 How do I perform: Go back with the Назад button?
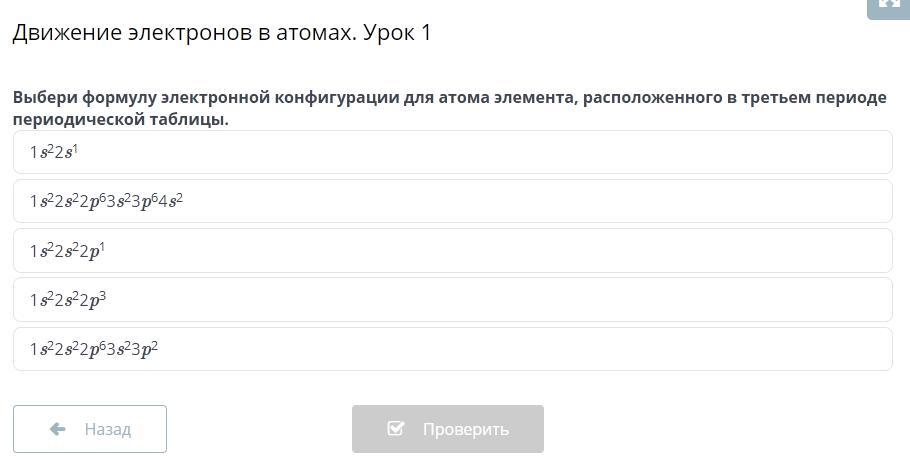coord(90,429)
